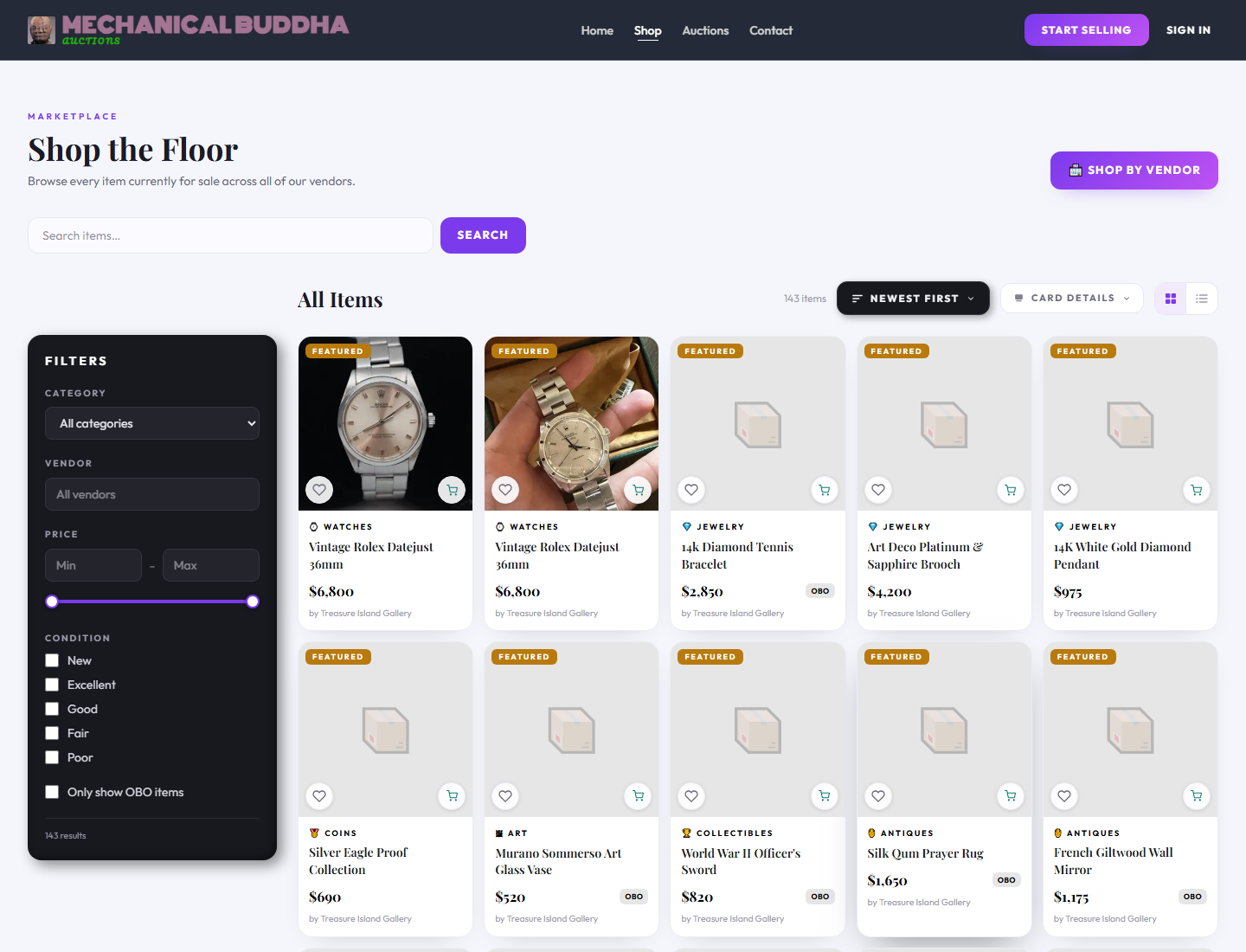Favorite the French Giltwood Wall Mirror
This screenshot has width=1246, height=952.
tap(1064, 796)
